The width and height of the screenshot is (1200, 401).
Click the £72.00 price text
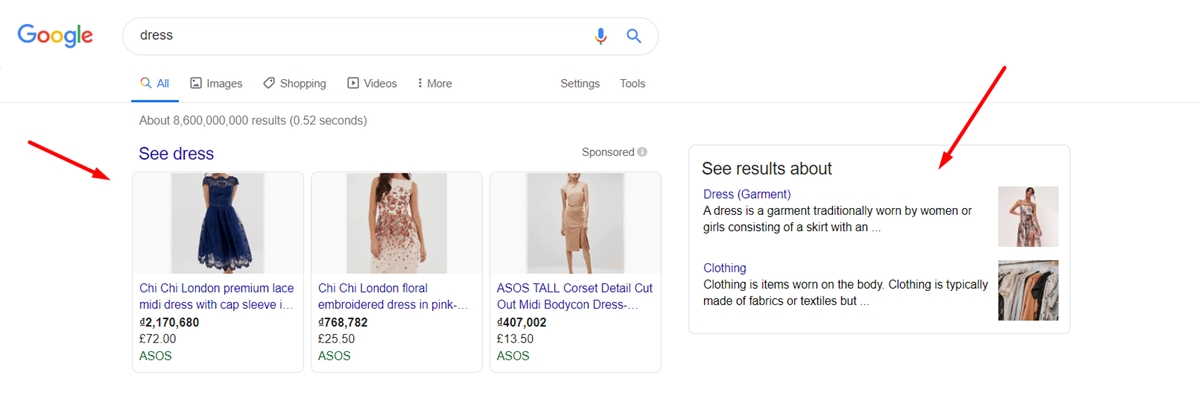(157, 339)
